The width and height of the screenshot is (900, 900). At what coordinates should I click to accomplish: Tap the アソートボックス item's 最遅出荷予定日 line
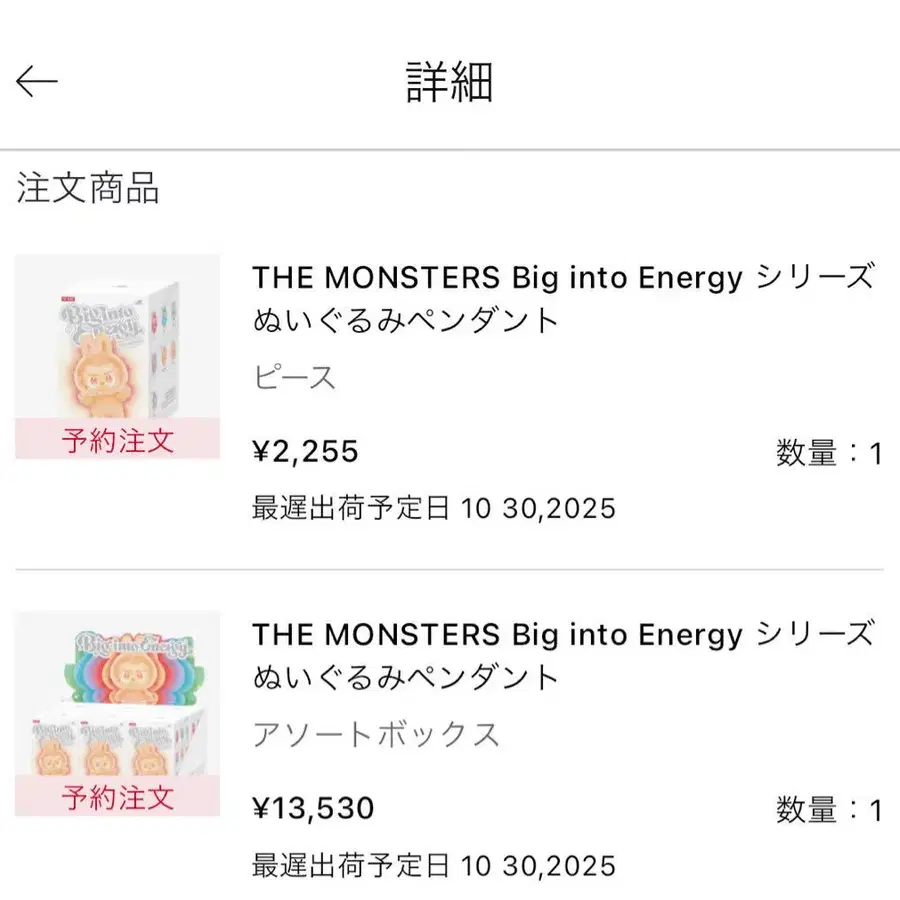point(433,864)
